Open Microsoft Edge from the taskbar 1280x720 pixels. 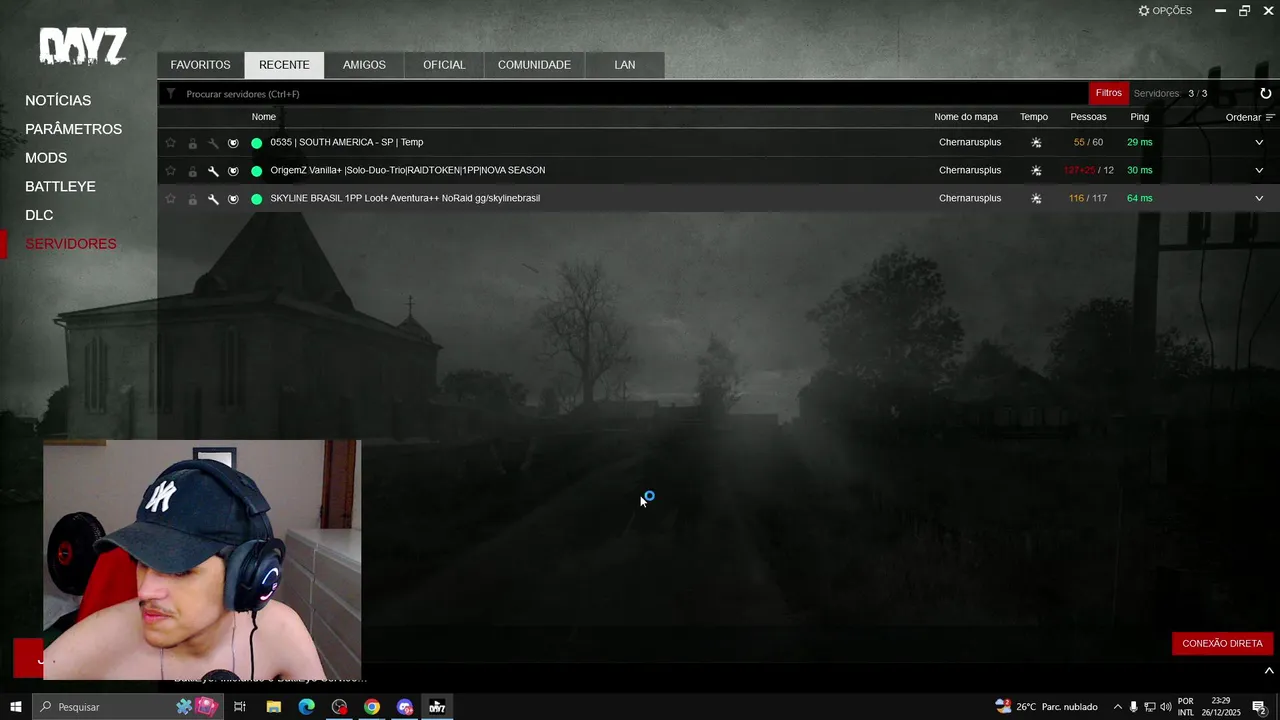tap(306, 707)
